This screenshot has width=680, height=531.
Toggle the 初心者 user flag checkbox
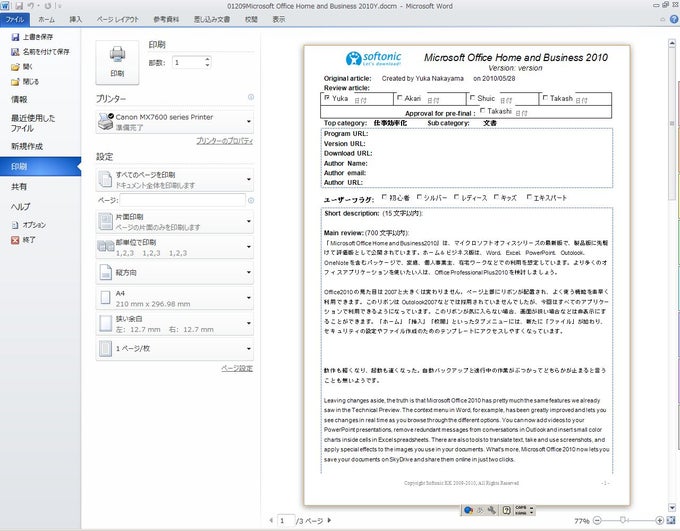pyautogui.click(x=384, y=197)
